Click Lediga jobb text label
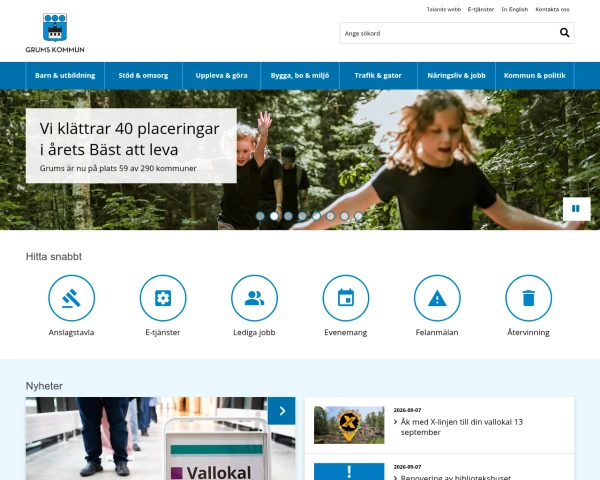 pyautogui.click(x=254, y=332)
